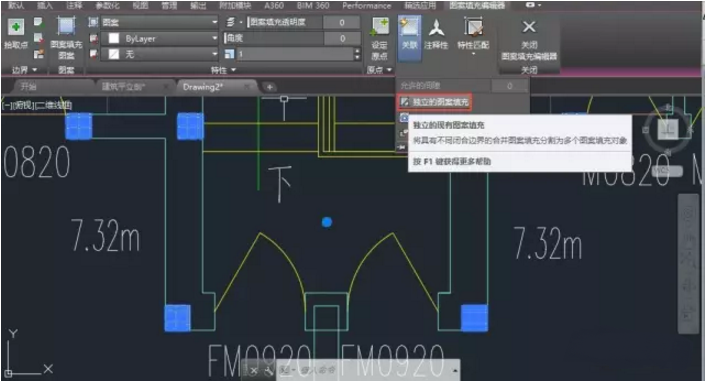Click the Set Origin (设定原点) button
Image resolution: width=705 pixels, height=381 pixels.
pos(379,39)
